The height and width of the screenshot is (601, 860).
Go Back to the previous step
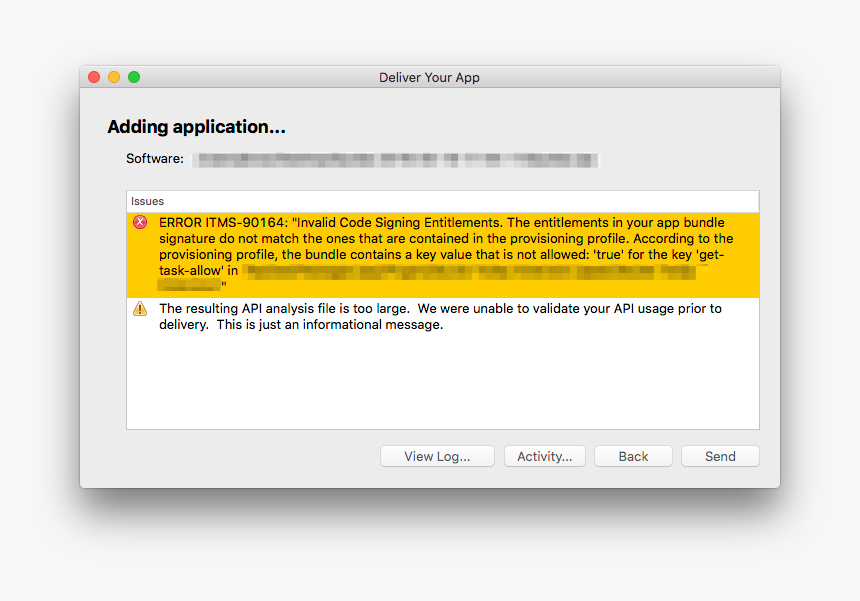tap(633, 456)
